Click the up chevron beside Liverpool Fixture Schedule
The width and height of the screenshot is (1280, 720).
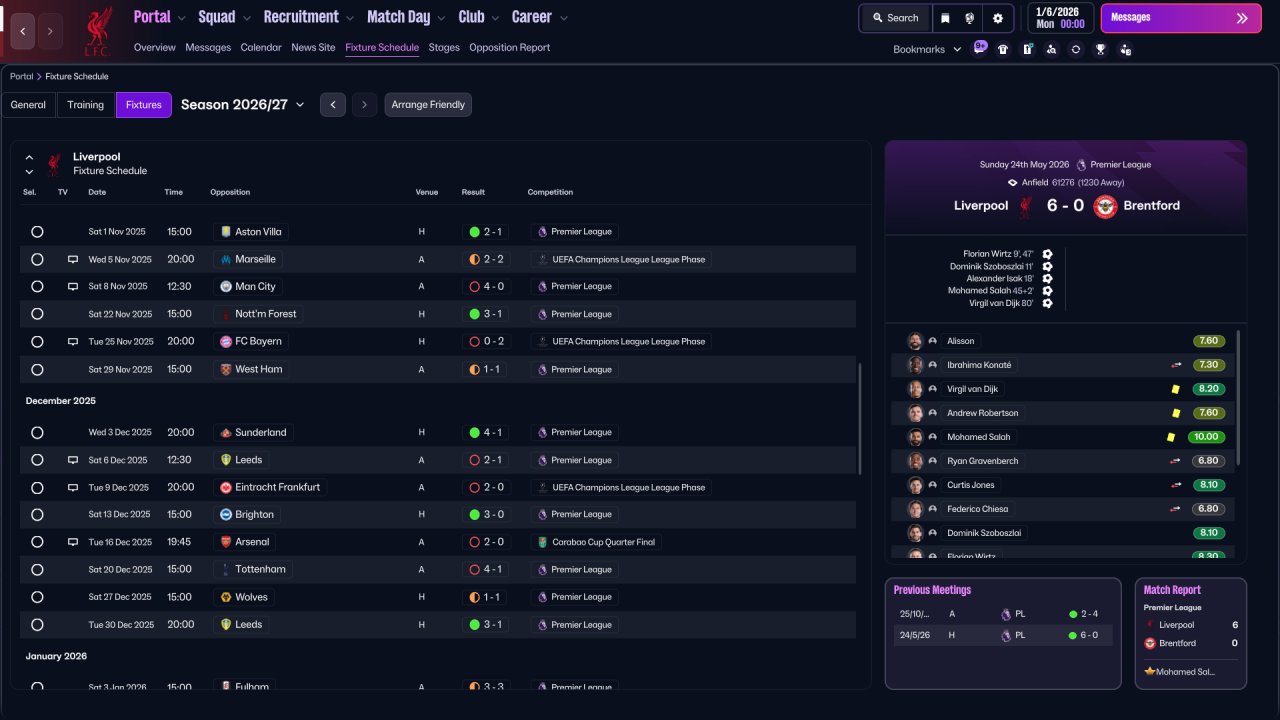click(x=29, y=158)
